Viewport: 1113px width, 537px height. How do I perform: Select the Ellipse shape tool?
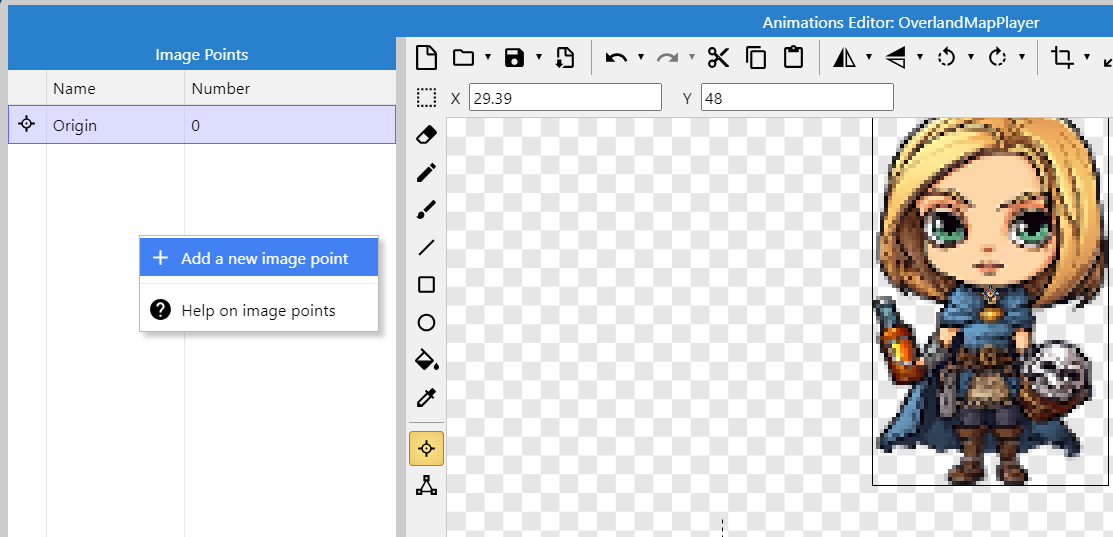coord(426,323)
